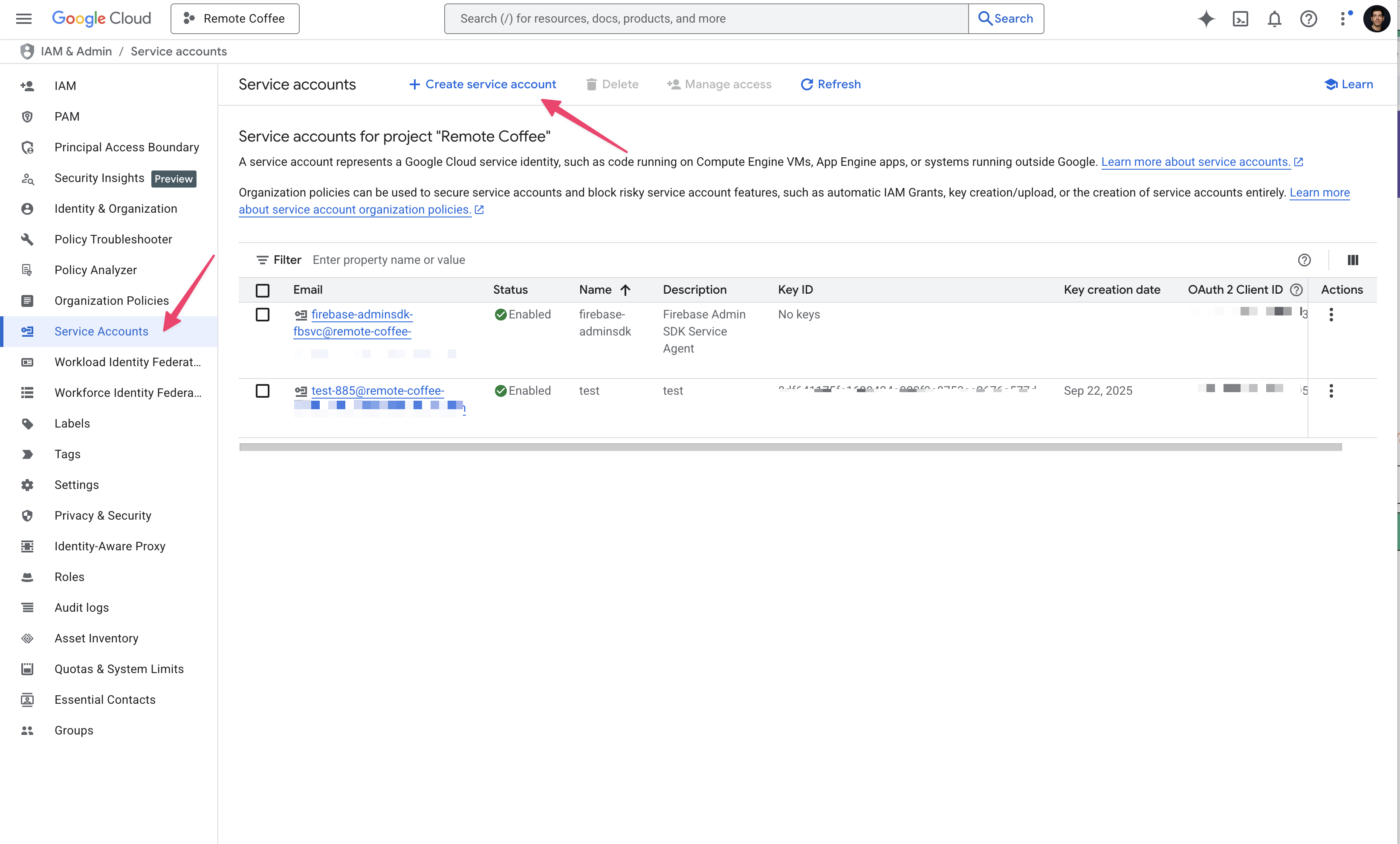1400x844 pixels.
Task: Open the notifications bell
Action: click(1274, 19)
